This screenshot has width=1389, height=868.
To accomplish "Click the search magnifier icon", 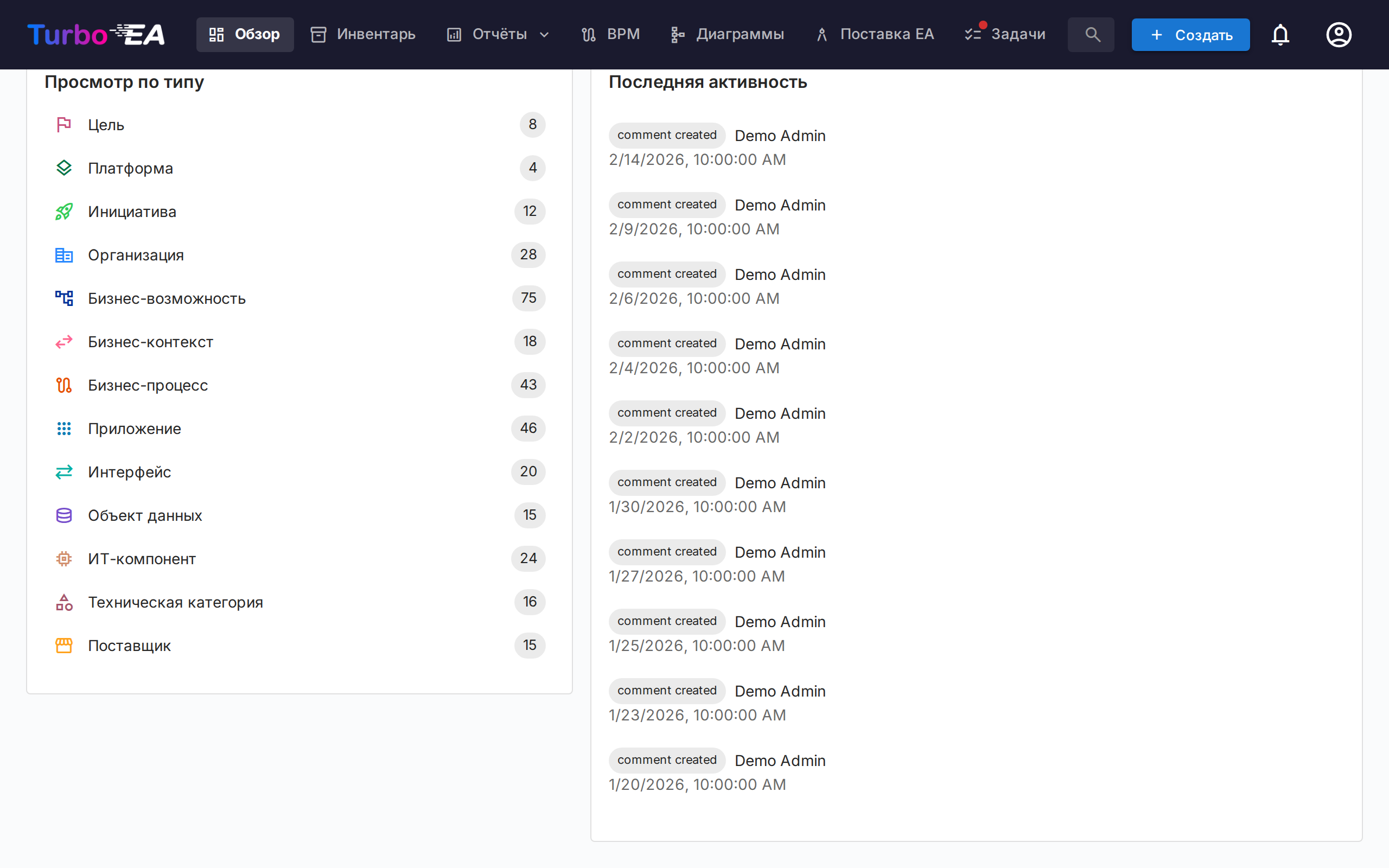I will [x=1092, y=34].
